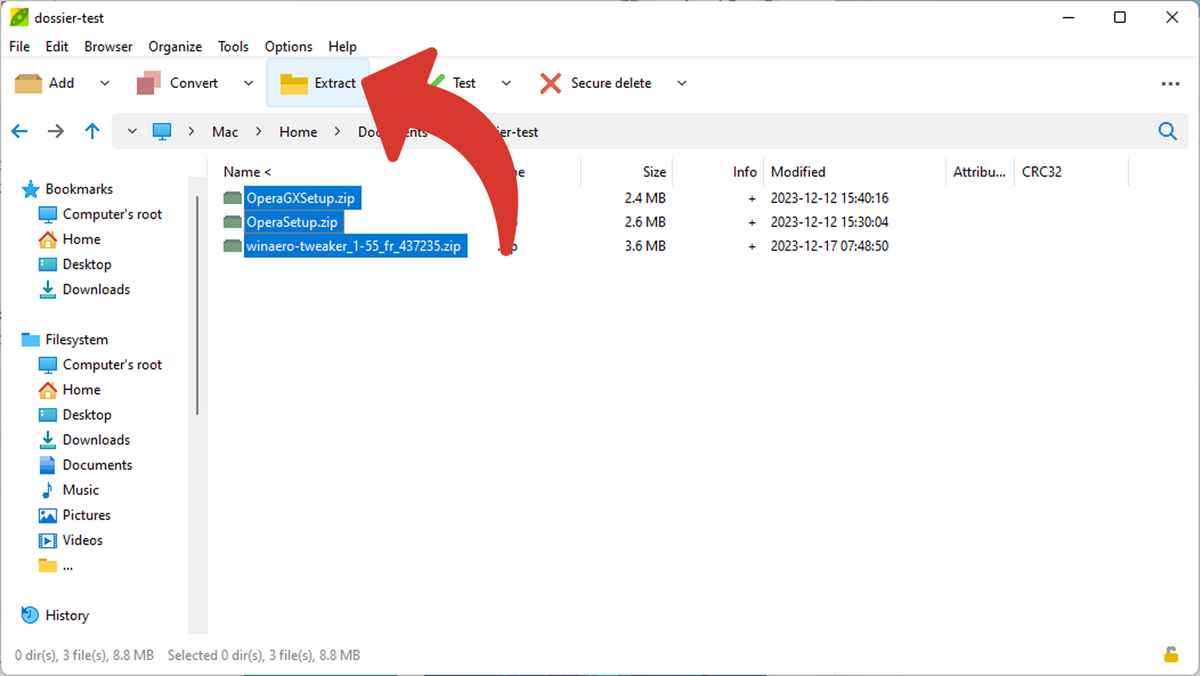
Task: Sort by the Size column header
Action: [x=654, y=172]
